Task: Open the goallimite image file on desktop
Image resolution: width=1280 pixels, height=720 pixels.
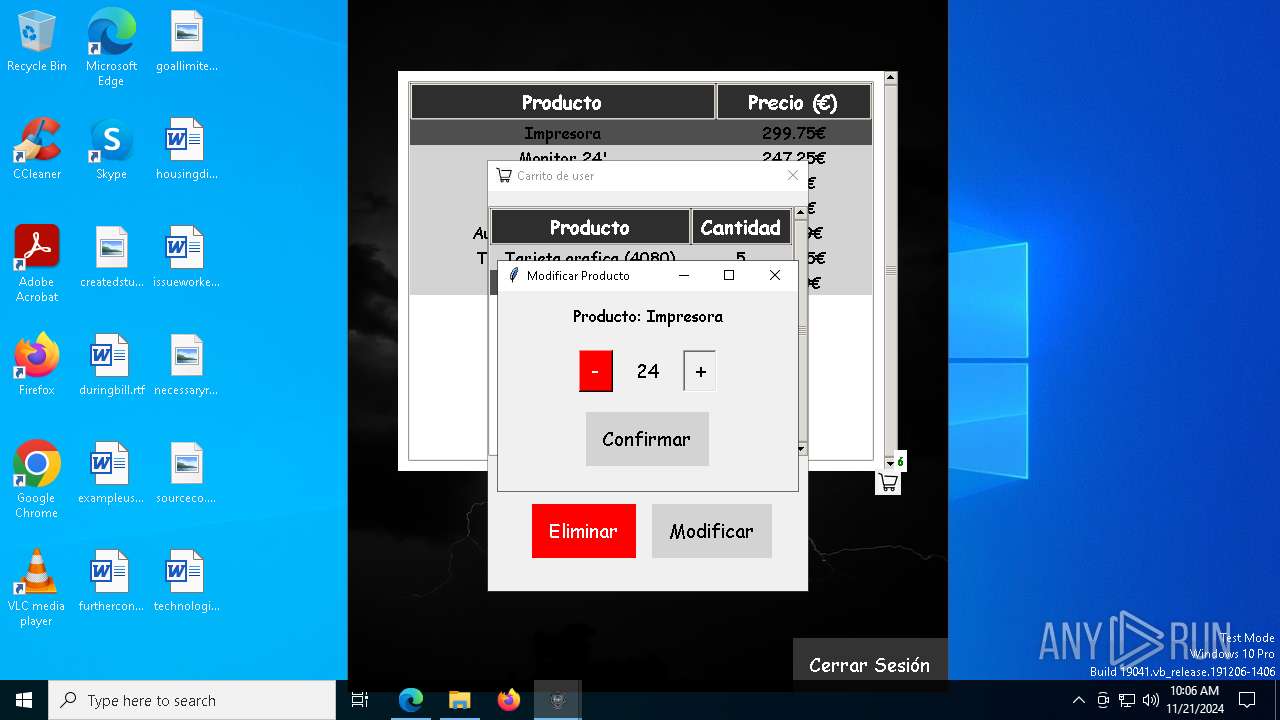Action: pyautogui.click(x=186, y=42)
